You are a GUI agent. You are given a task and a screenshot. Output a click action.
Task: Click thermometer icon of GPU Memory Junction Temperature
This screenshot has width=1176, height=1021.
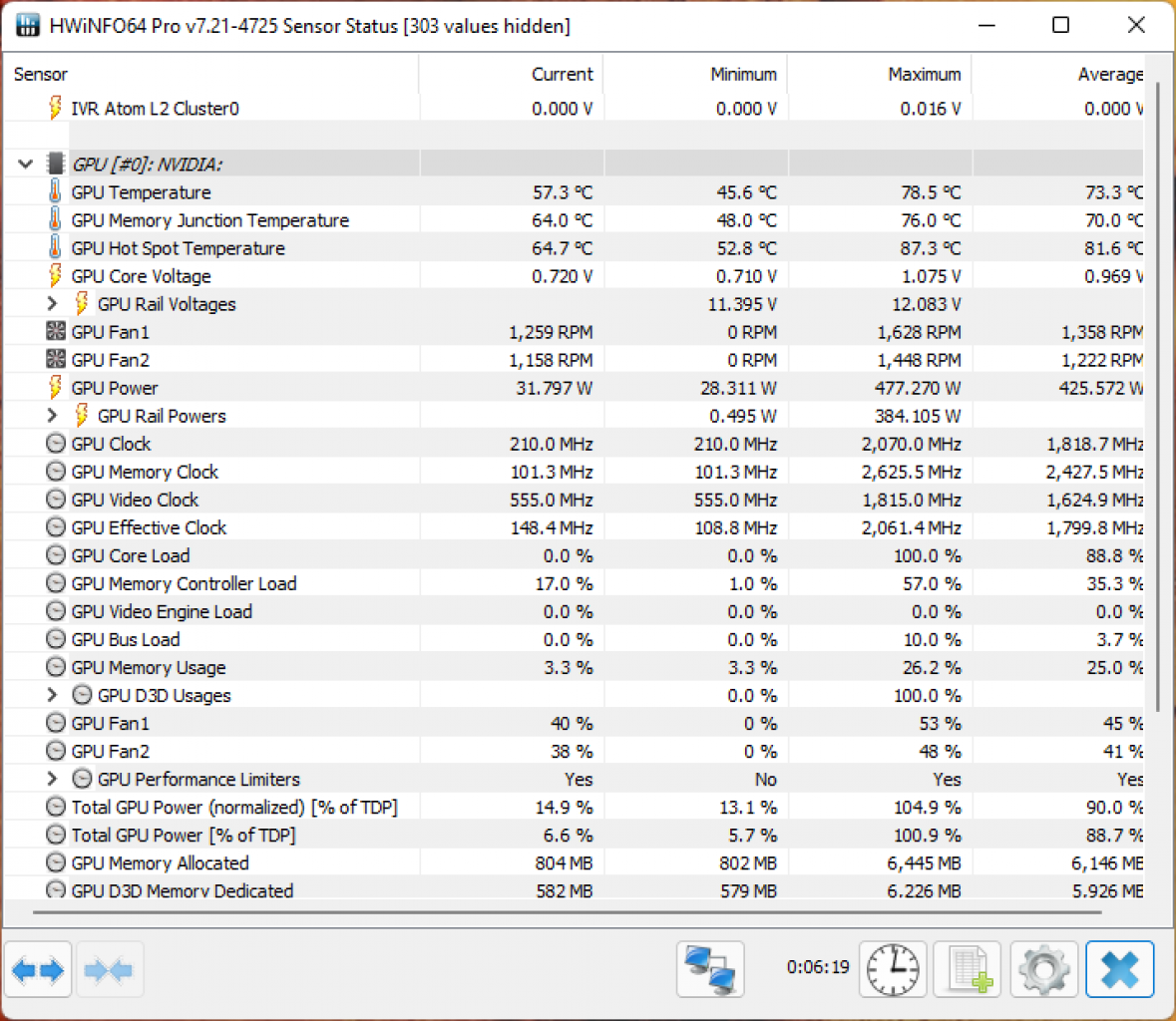coord(55,219)
